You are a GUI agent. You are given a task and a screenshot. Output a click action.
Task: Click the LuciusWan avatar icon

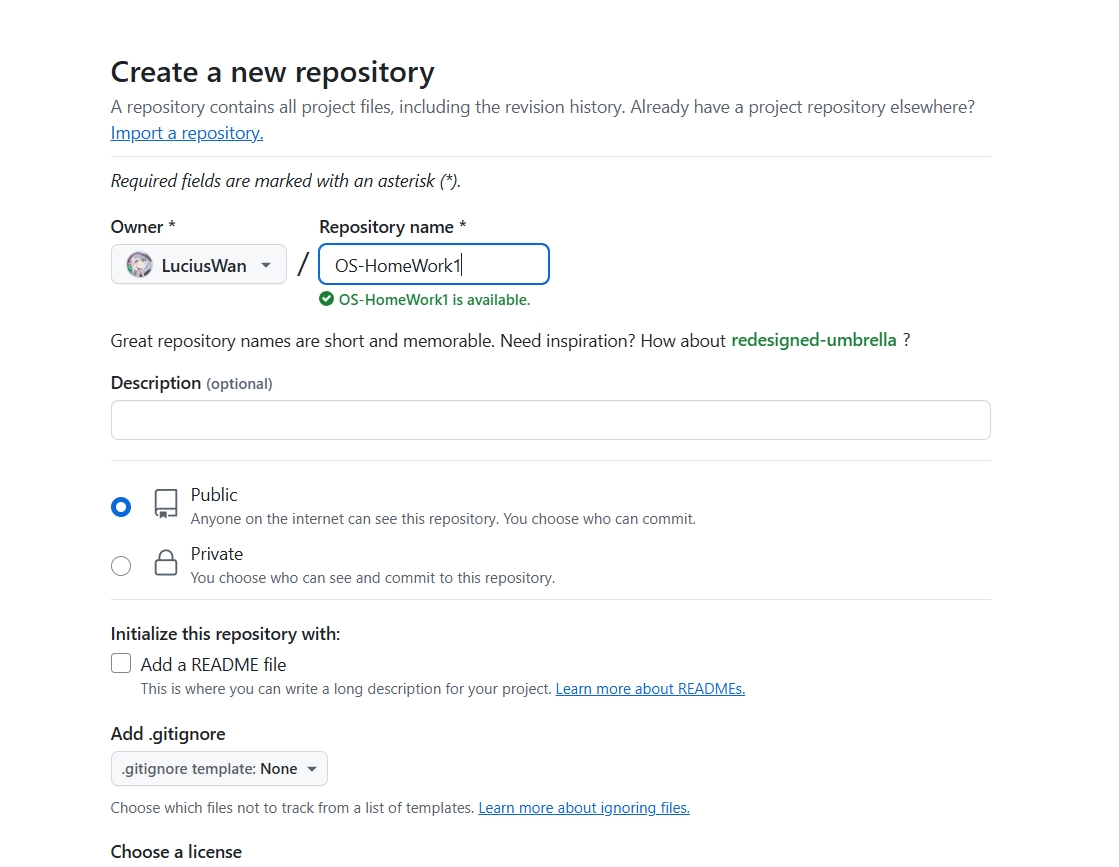click(x=139, y=265)
